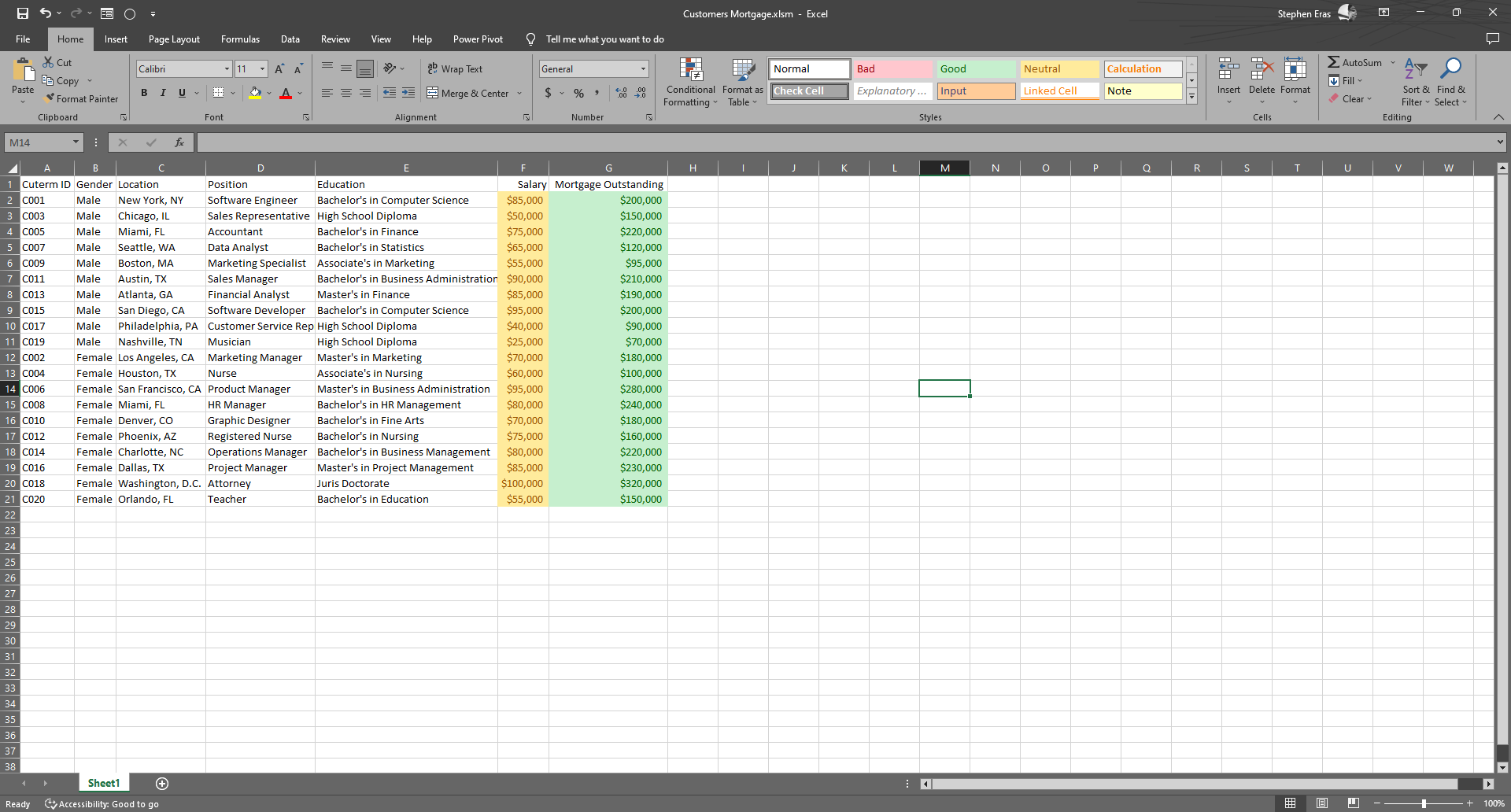1511x812 pixels.
Task: Increase font size with the large A
Action: tap(279, 69)
